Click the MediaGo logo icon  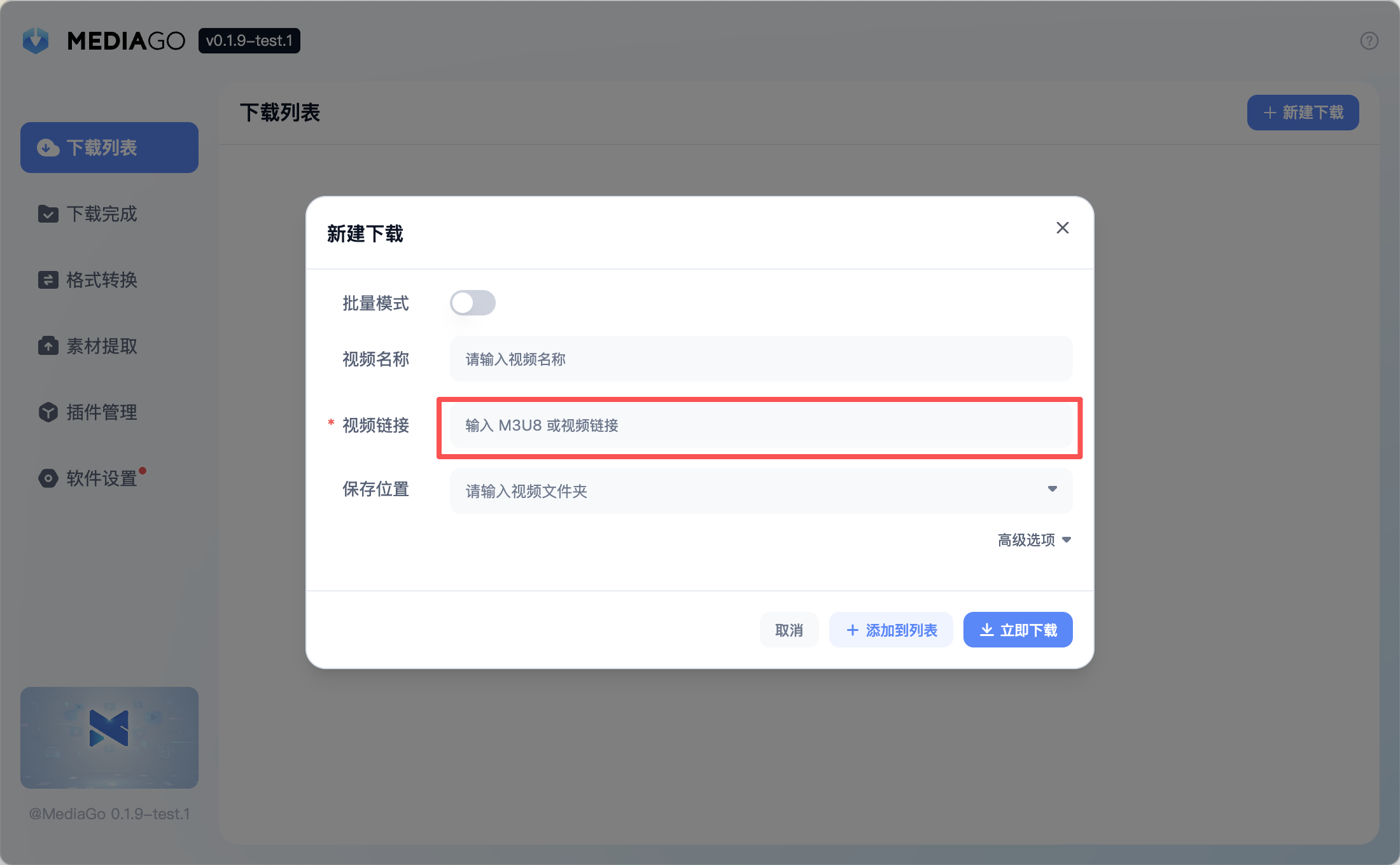click(x=36, y=40)
